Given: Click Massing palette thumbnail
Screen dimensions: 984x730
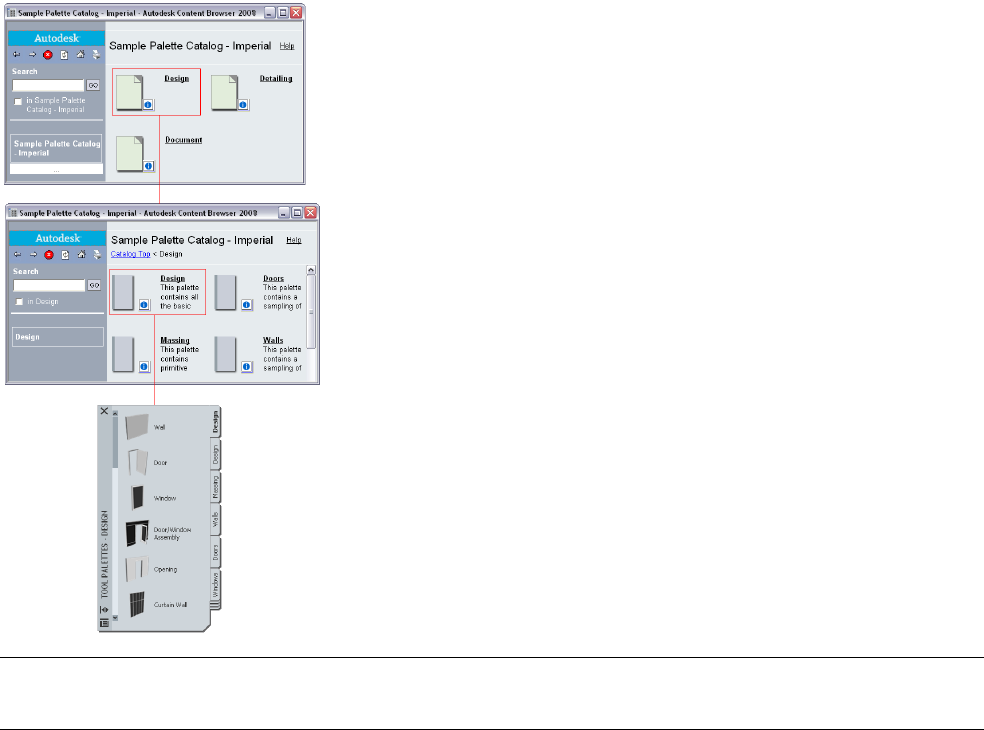Looking at the screenshot, I should 124,354.
